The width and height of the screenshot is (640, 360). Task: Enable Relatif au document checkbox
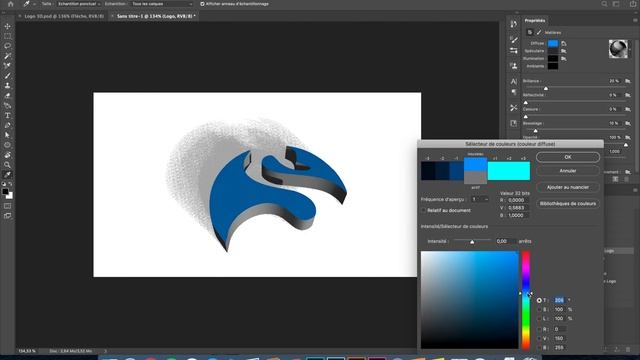[x=423, y=210]
